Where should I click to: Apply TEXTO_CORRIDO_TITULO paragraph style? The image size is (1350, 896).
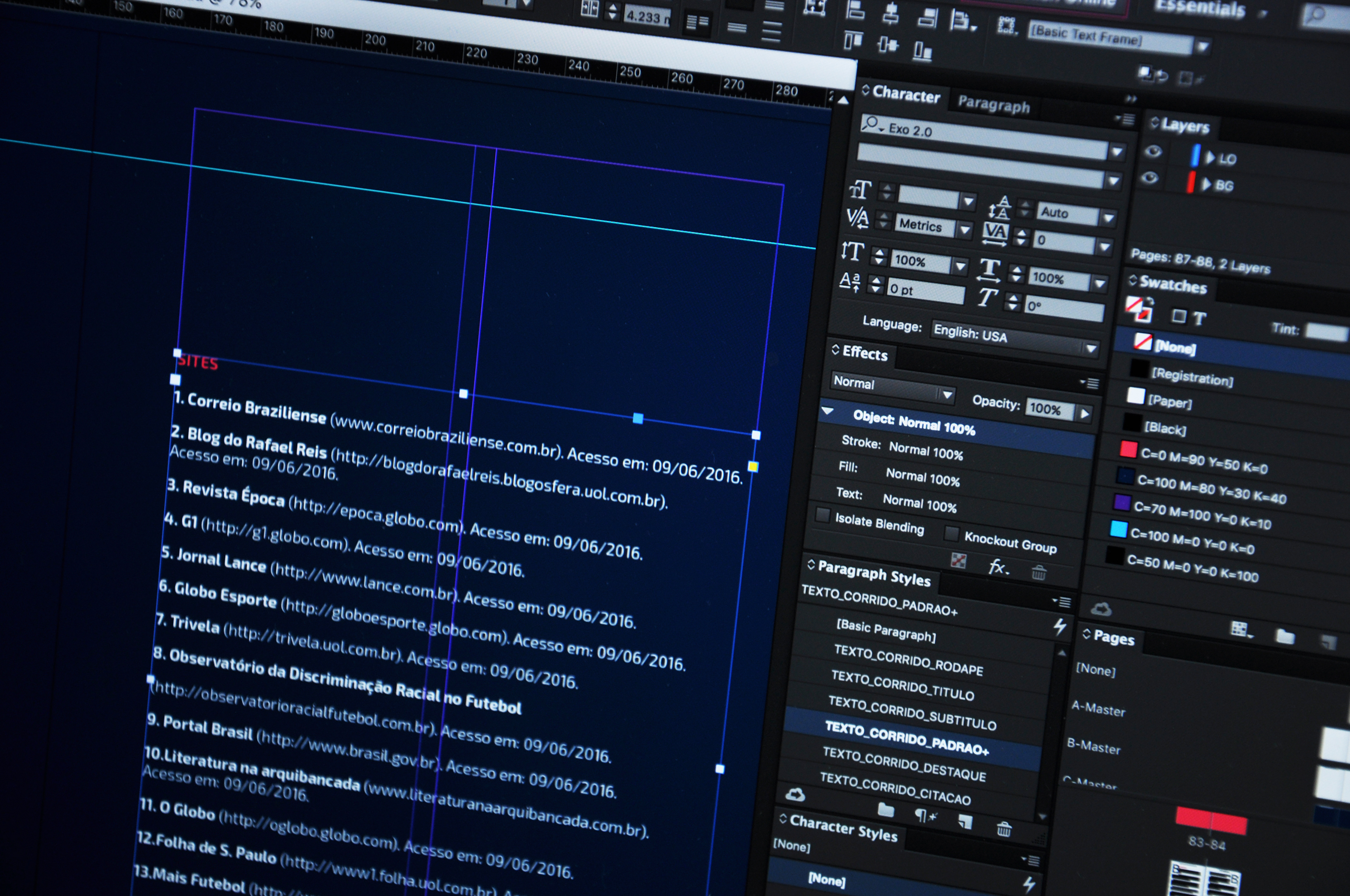point(902,686)
